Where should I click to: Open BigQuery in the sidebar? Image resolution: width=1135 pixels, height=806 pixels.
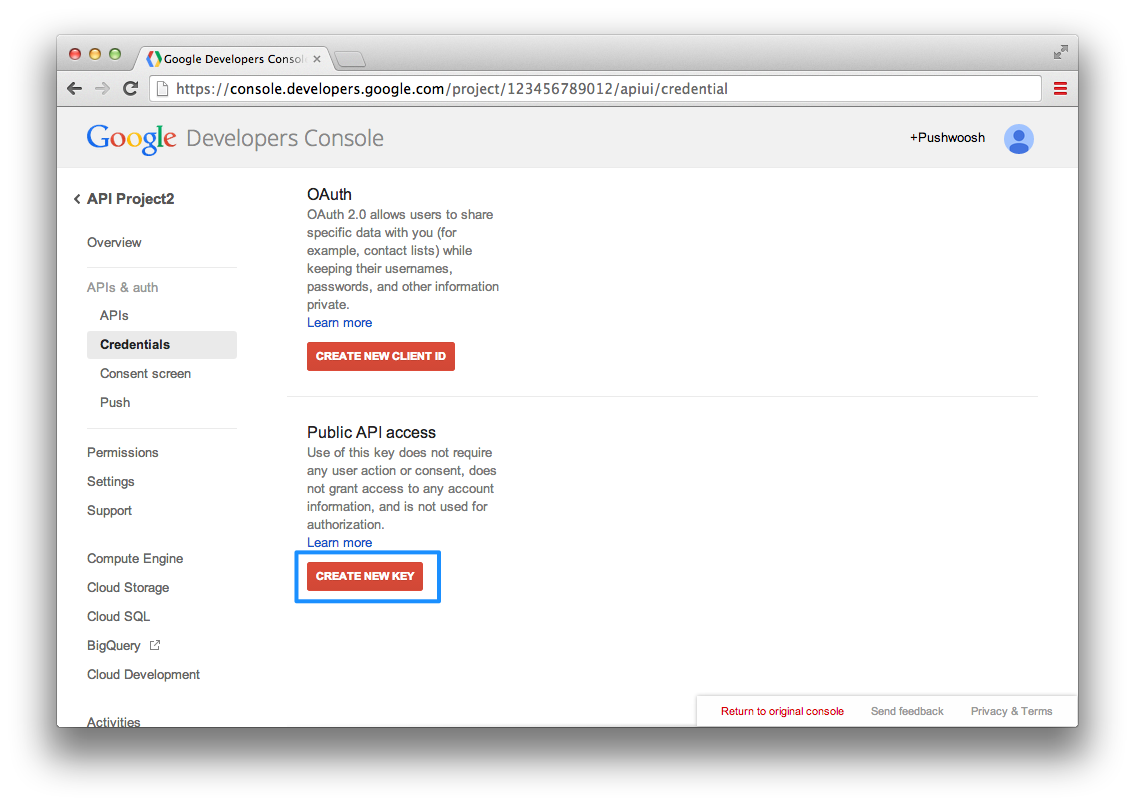(x=114, y=645)
